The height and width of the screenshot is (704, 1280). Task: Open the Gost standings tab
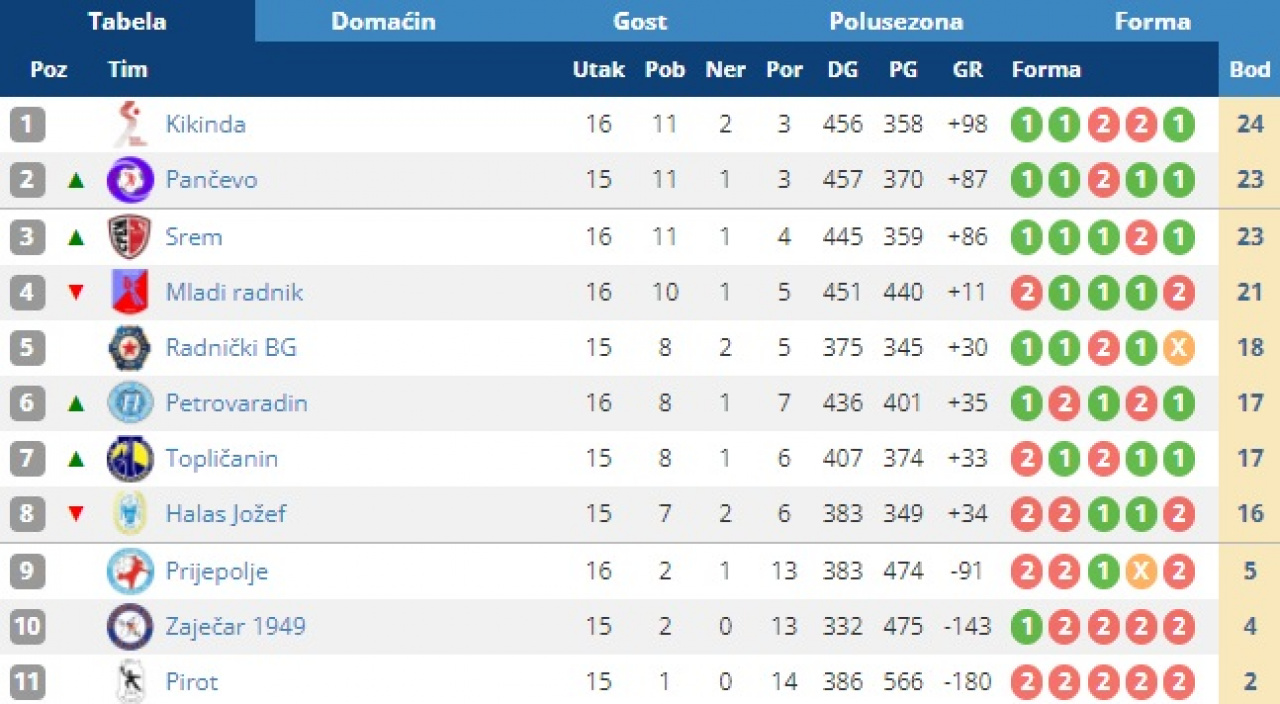(640, 21)
